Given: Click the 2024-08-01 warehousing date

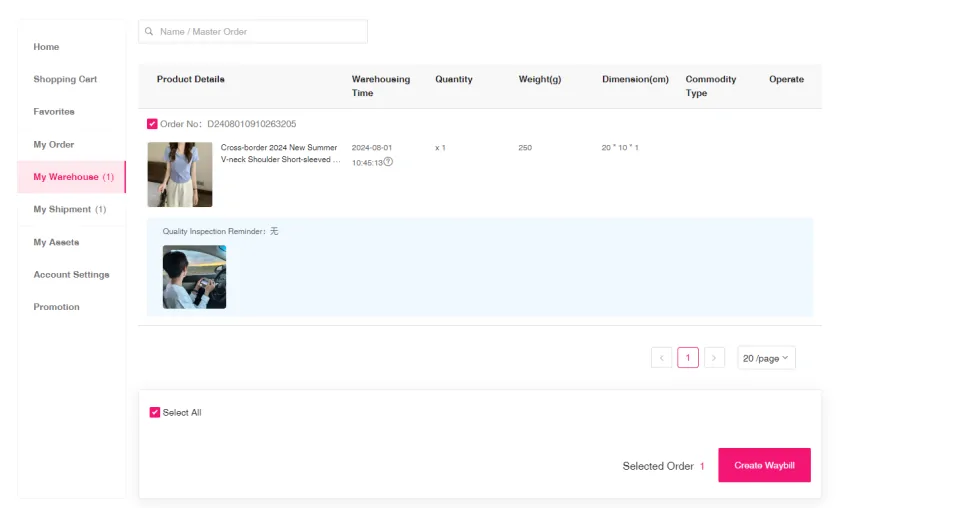Looking at the screenshot, I should click(372, 148).
